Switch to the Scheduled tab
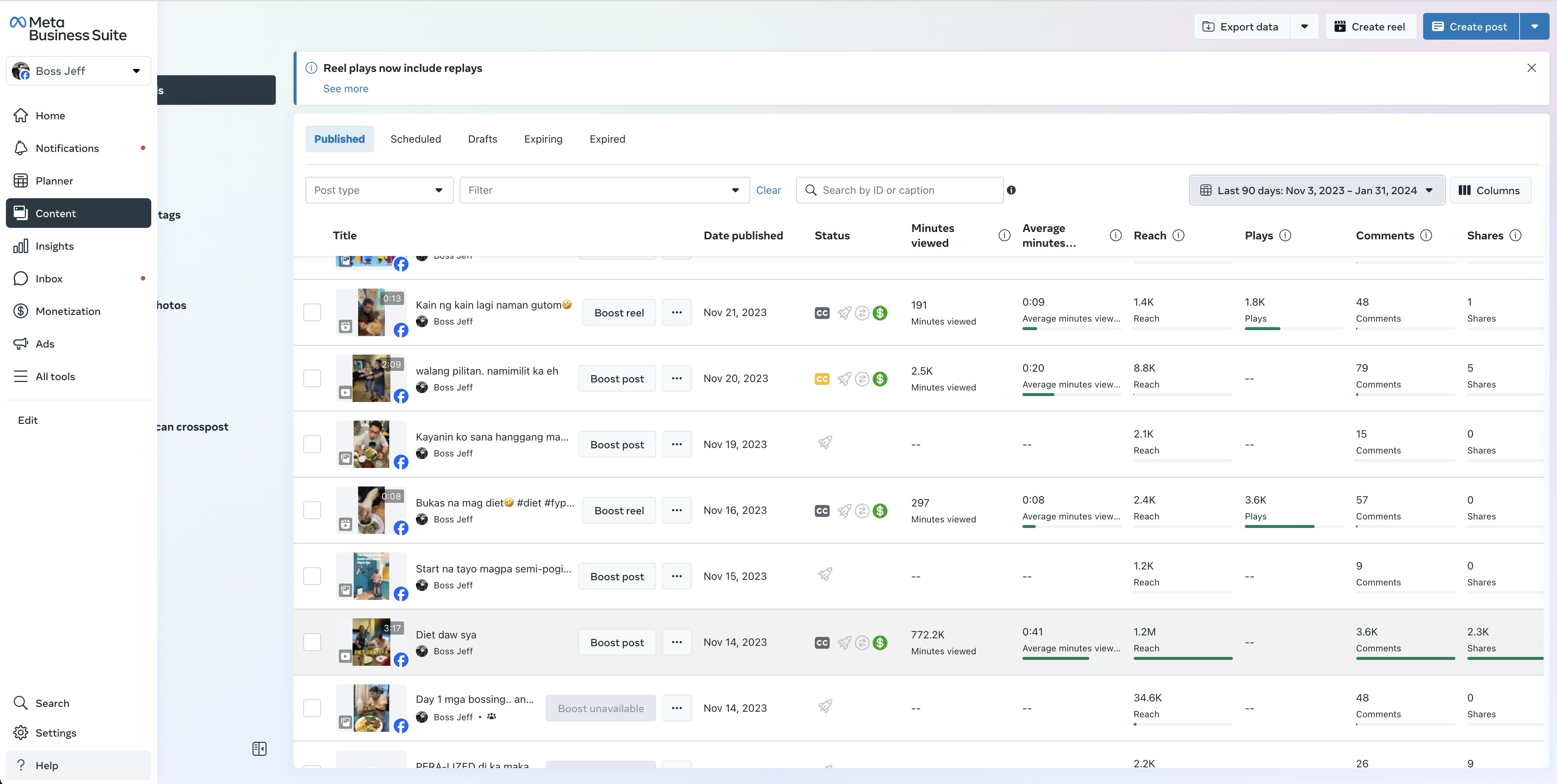This screenshot has height=784, width=1557. (x=415, y=139)
